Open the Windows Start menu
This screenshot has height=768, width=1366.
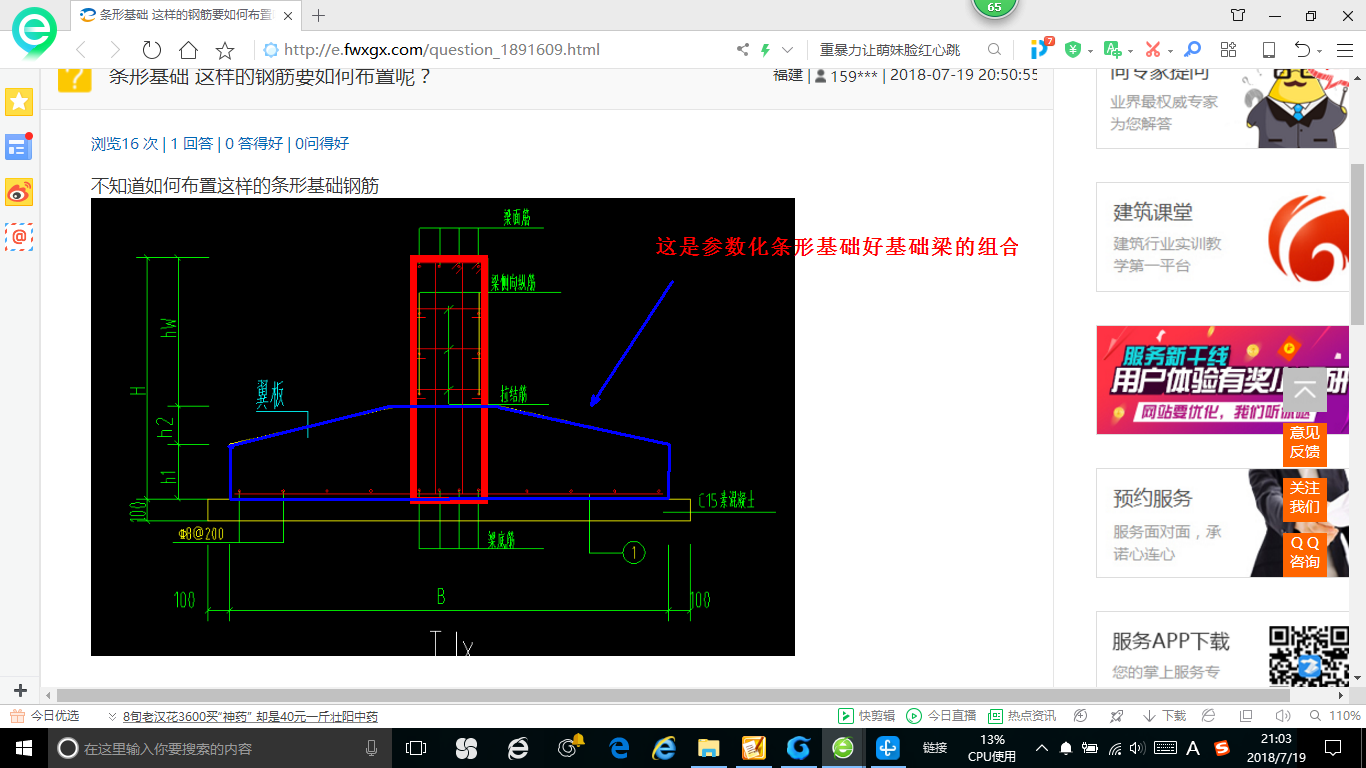click(x=23, y=748)
